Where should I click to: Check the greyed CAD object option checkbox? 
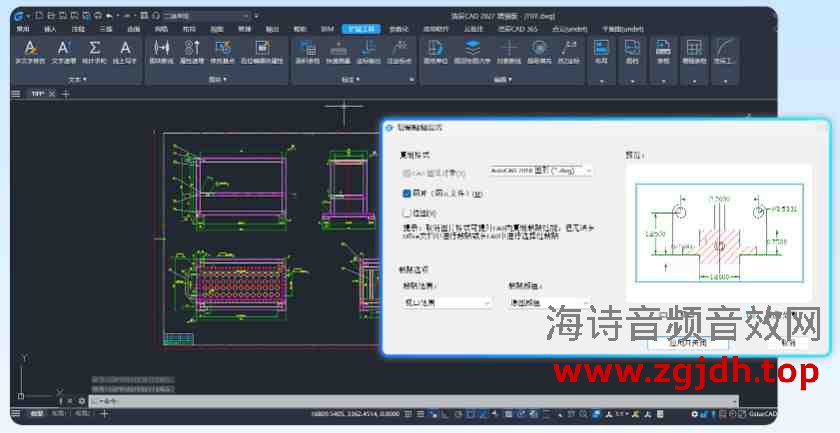point(407,173)
